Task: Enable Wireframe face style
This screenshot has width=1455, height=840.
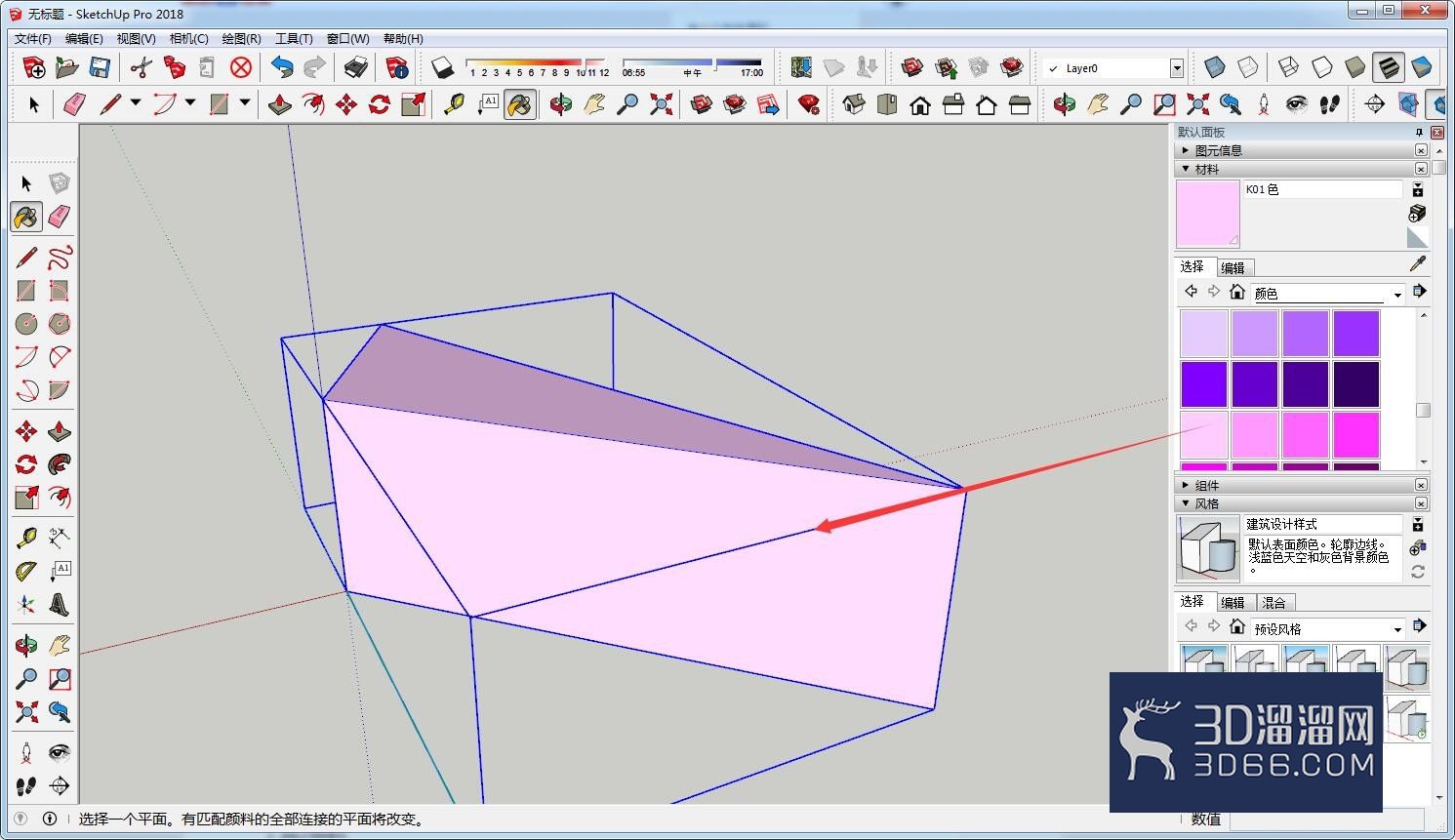Action: point(1288,67)
